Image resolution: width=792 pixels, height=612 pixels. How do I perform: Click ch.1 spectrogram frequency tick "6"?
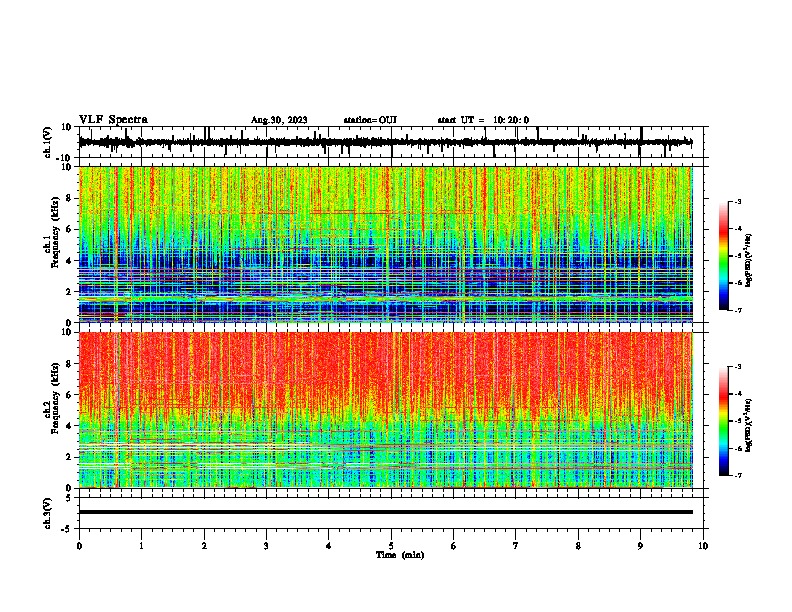[x=70, y=229]
